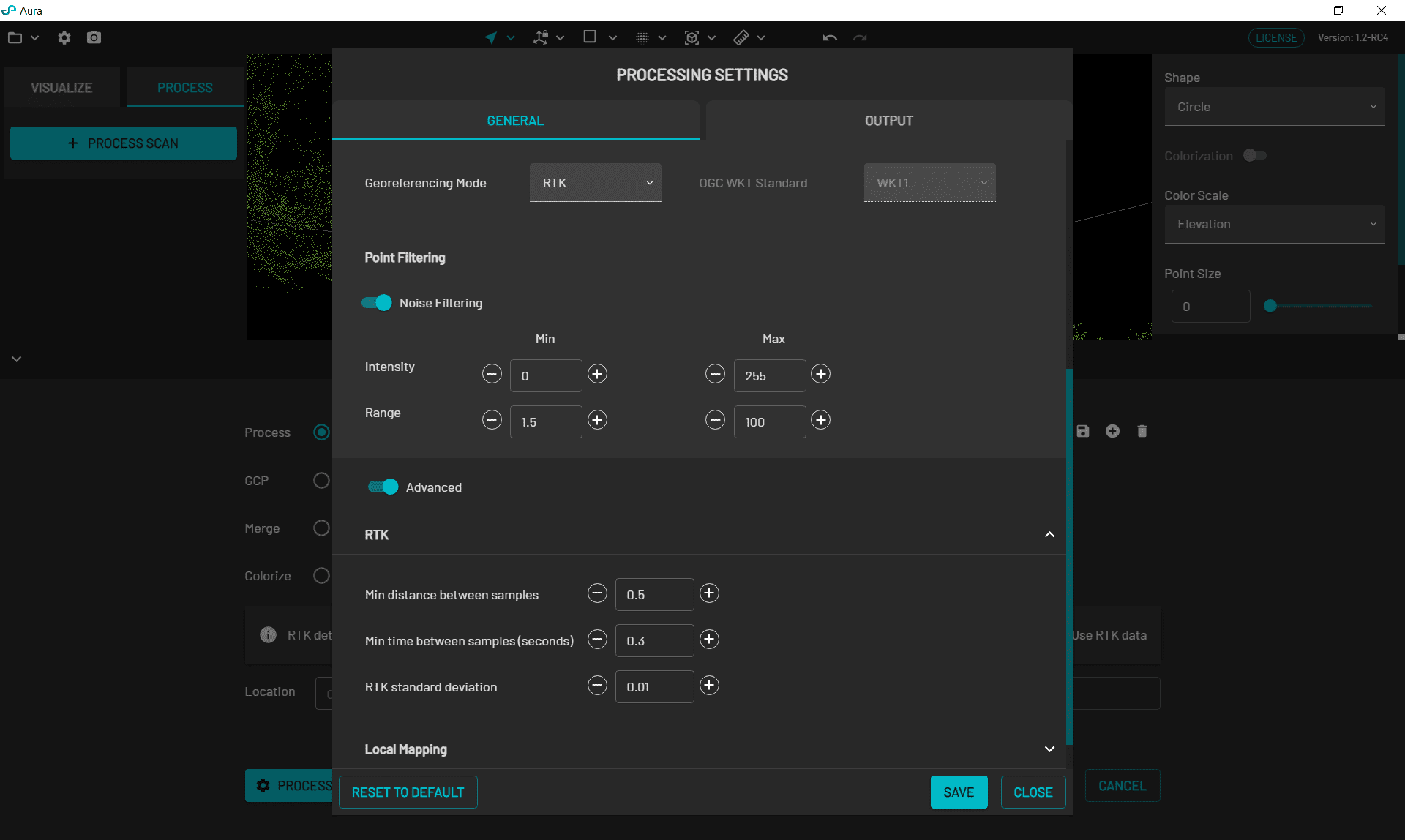Adjust the Point Size slider handle
1405x840 pixels.
click(1270, 307)
